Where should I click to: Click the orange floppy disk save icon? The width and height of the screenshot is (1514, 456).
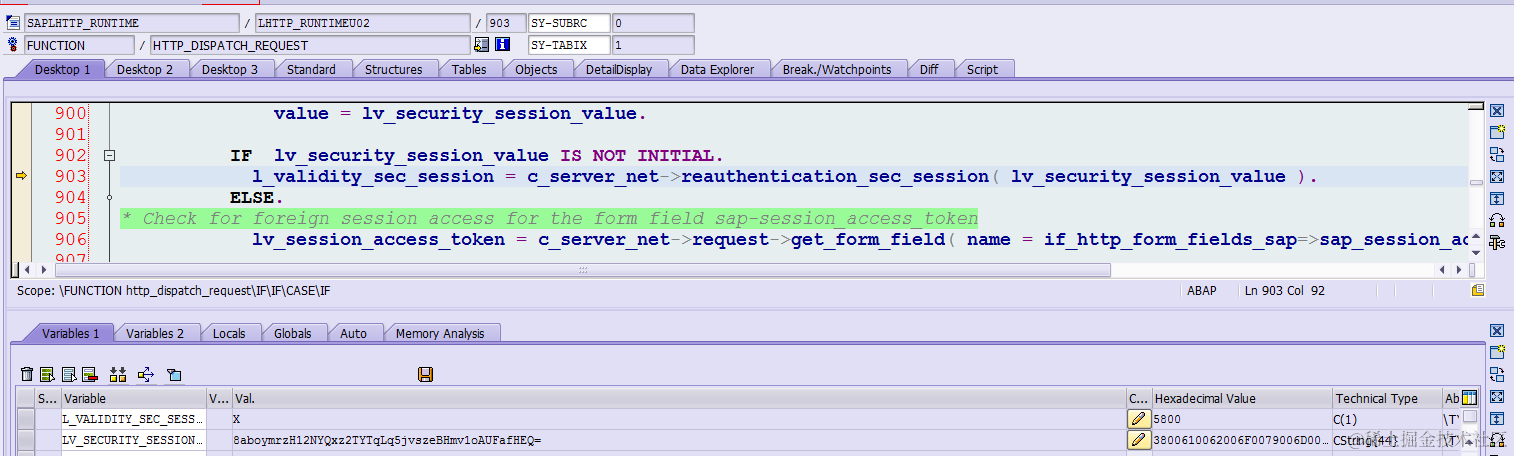point(425,375)
